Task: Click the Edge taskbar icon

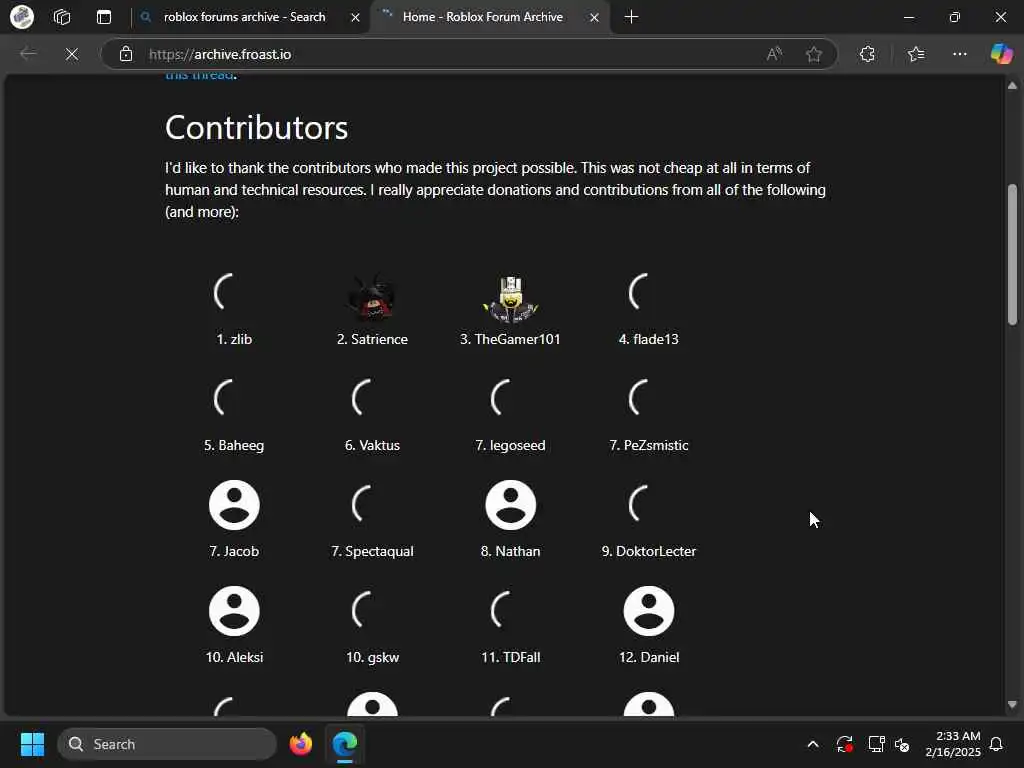Action: 344,744
